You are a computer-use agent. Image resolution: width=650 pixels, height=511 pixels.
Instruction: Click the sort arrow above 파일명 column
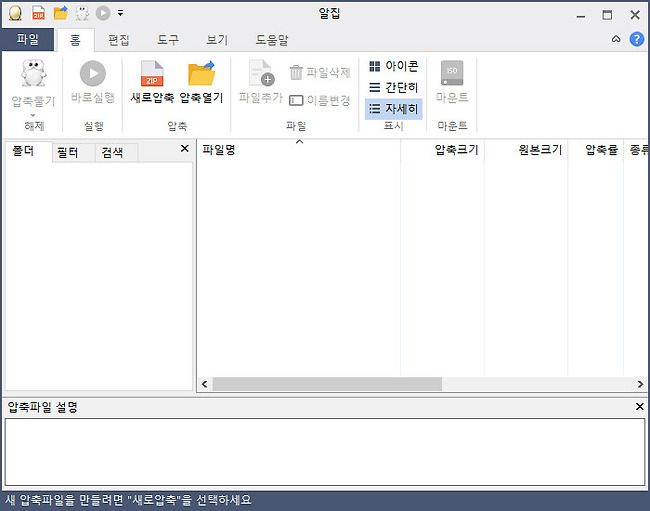299,142
